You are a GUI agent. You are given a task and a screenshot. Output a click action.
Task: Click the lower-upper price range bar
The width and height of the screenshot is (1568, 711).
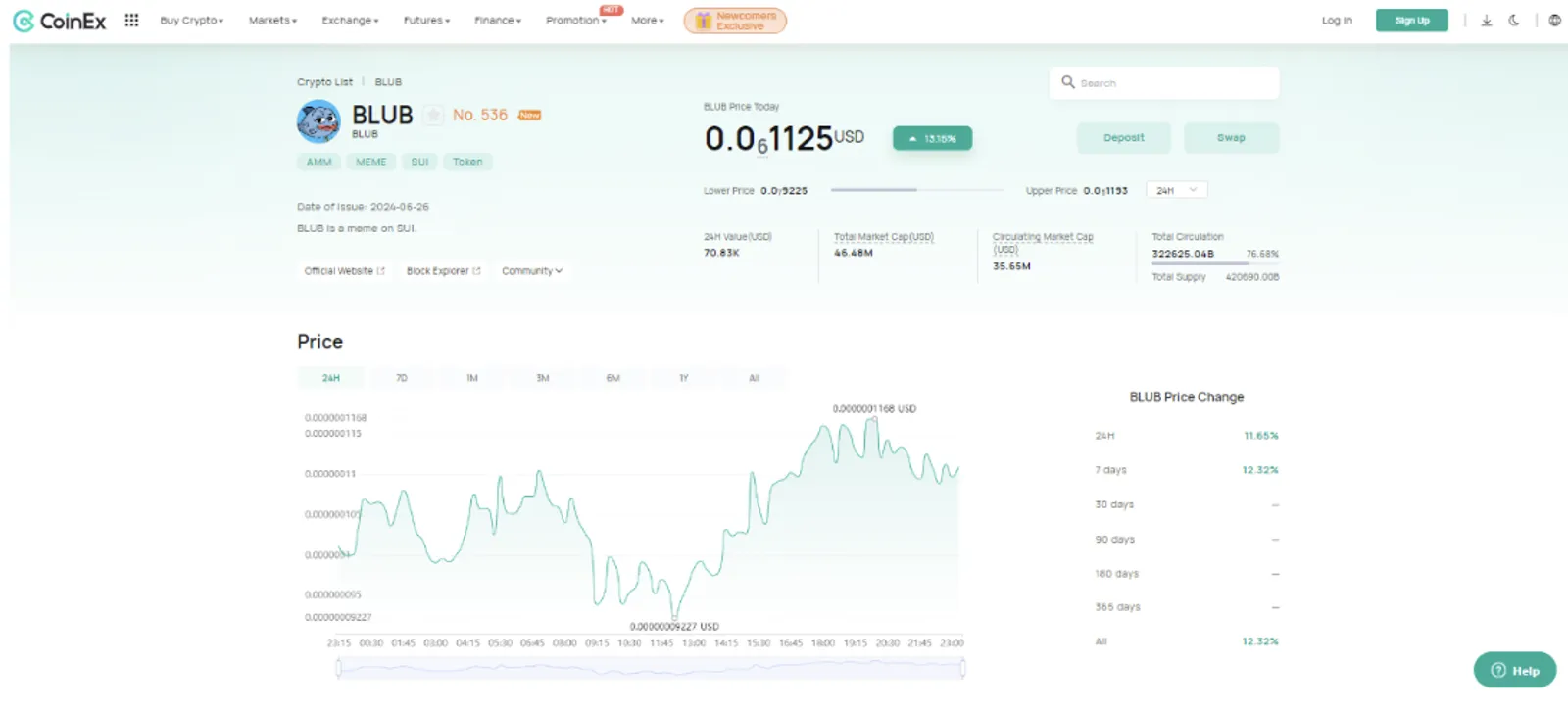916,190
